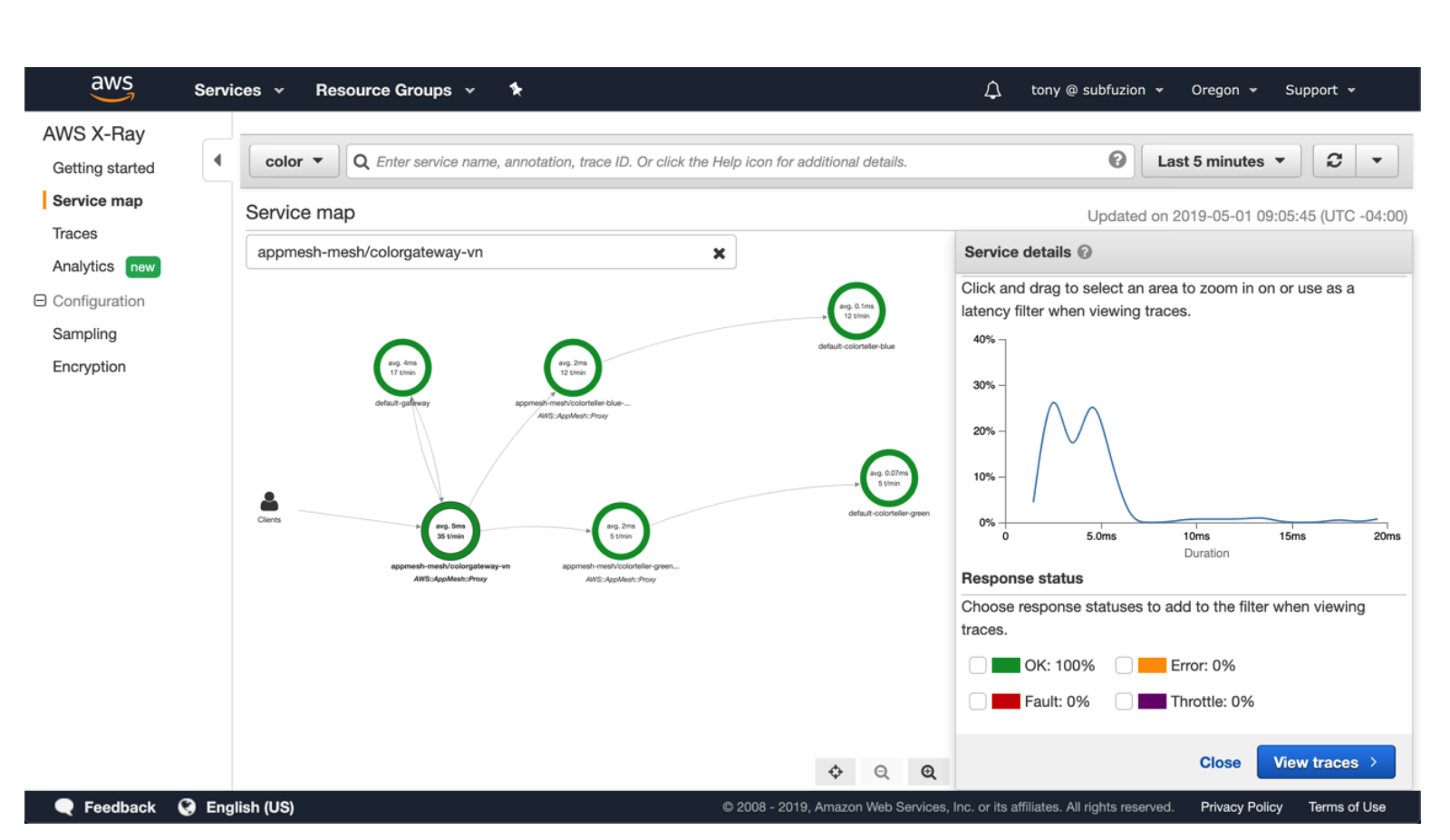Click the AWS X-Ray sidebar title

[x=93, y=133]
